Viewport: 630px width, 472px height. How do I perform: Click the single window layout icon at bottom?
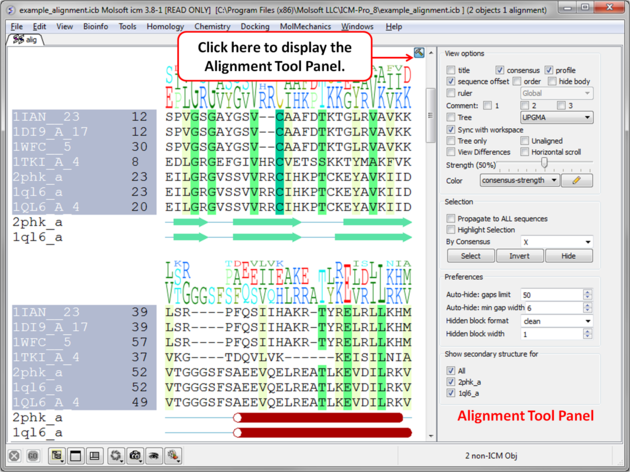[x=76, y=456]
